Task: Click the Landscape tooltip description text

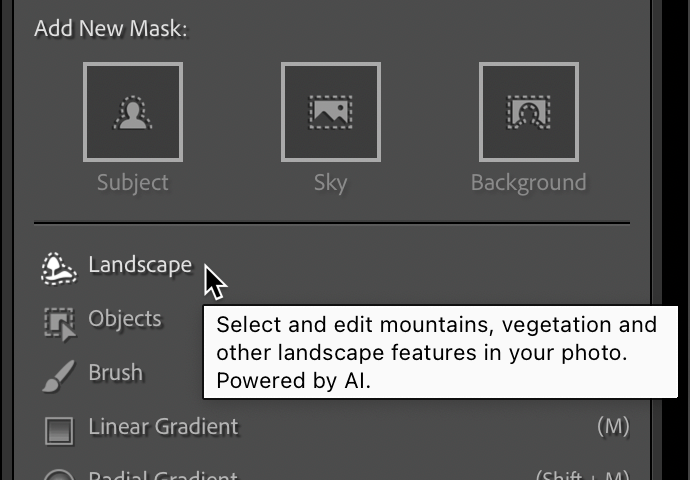Action: click(x=436, y=353)
